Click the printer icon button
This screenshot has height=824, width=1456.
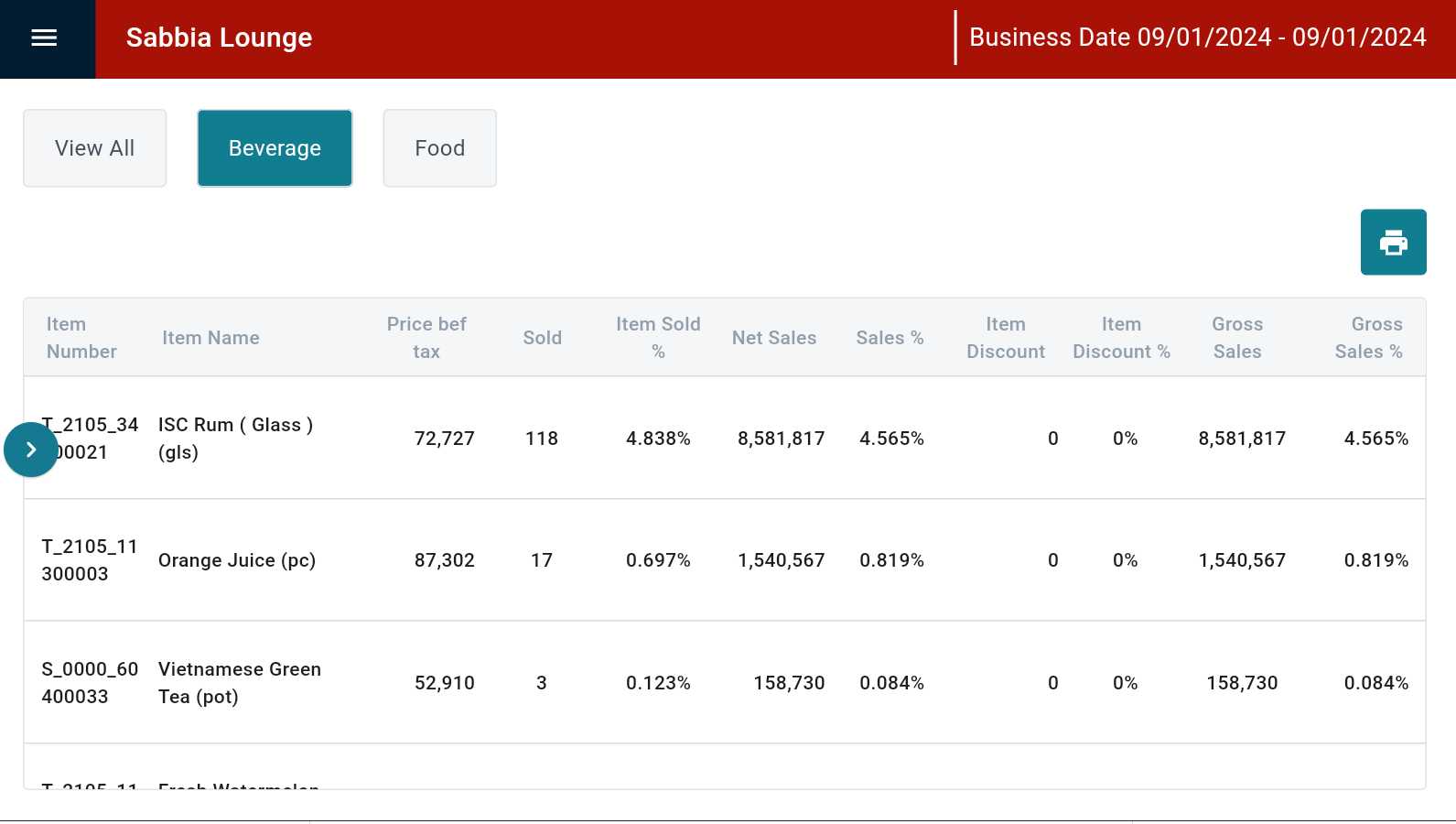click(1393, 243)
